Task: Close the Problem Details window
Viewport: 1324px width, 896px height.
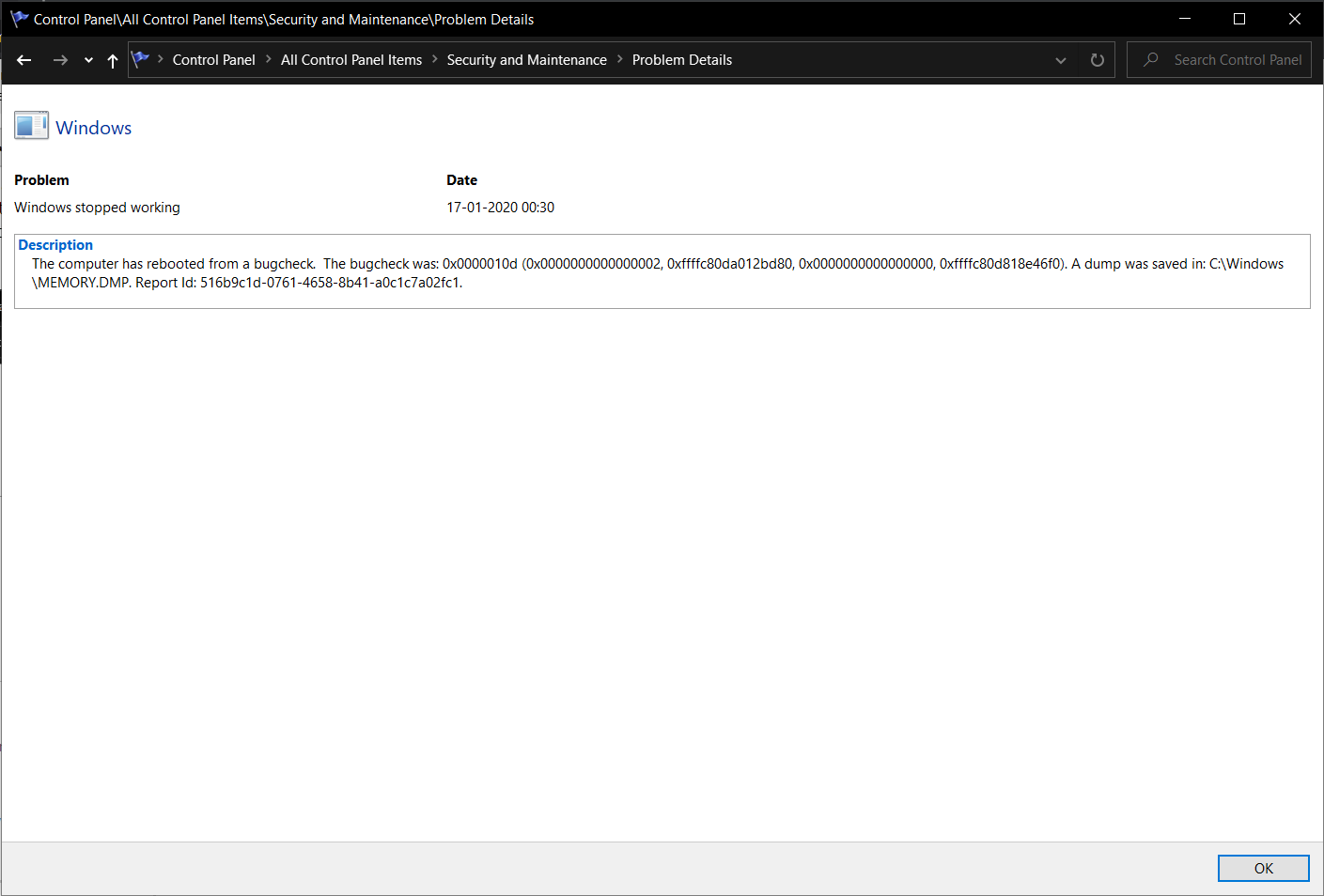Action: 1294,19
